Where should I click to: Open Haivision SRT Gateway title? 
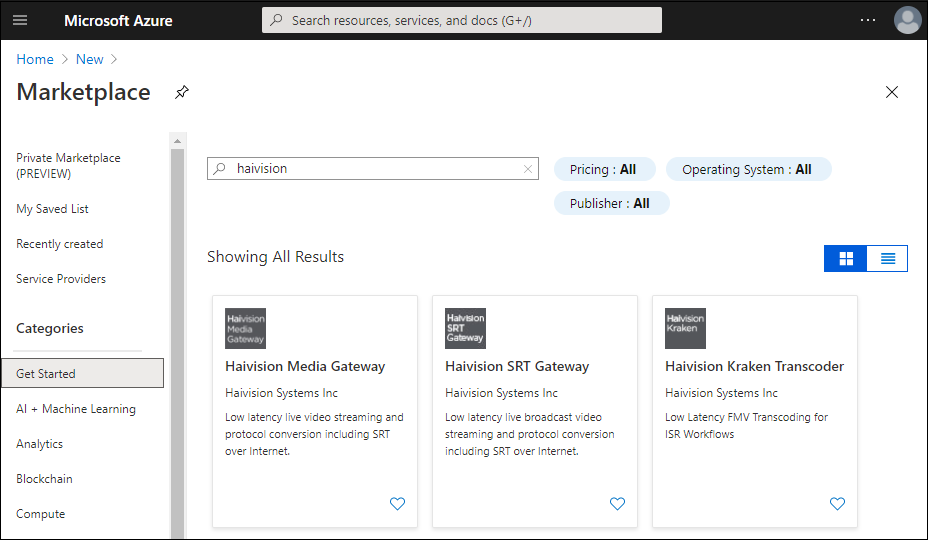tap(517, 366)
